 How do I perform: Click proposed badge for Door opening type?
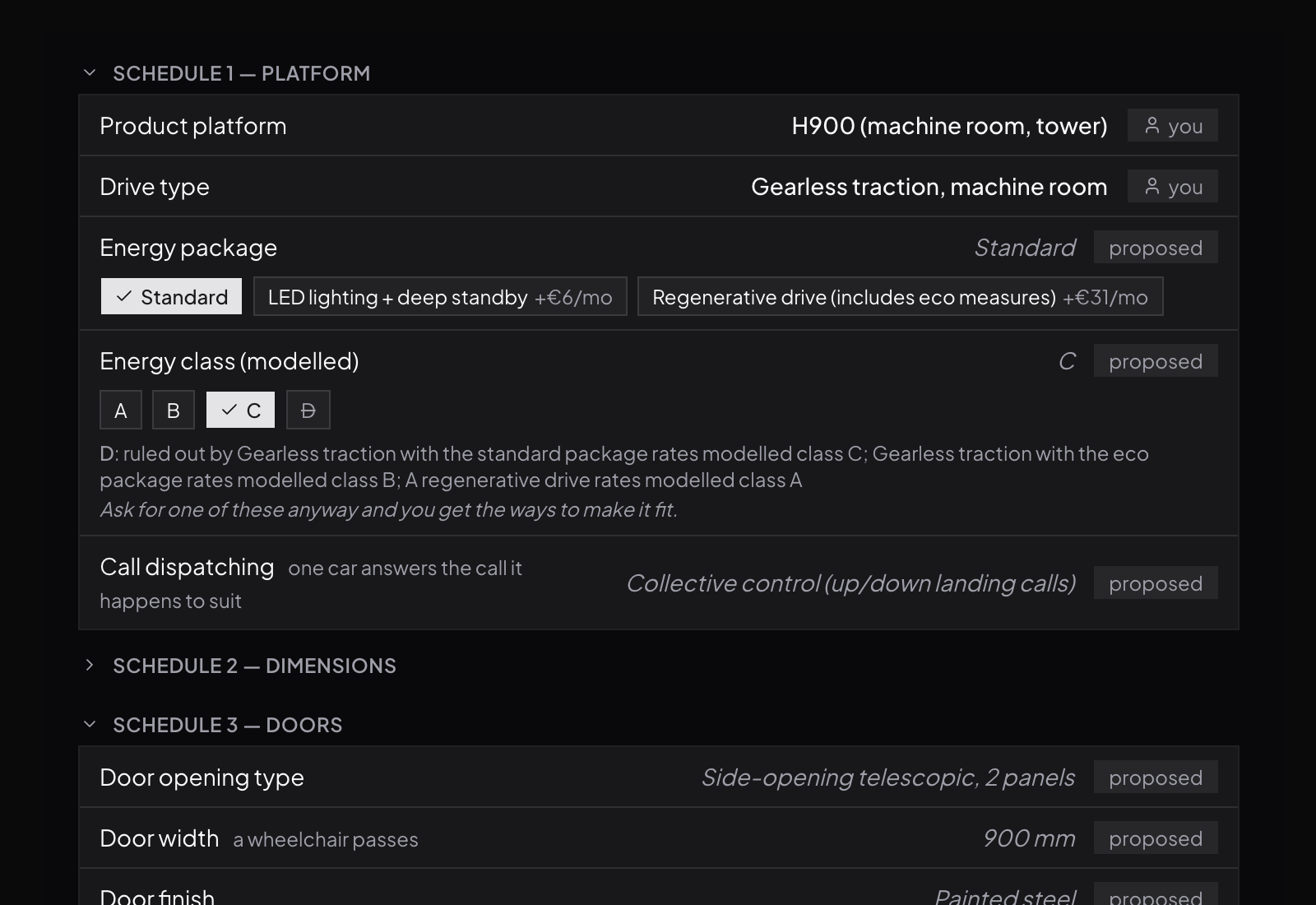1156,777
